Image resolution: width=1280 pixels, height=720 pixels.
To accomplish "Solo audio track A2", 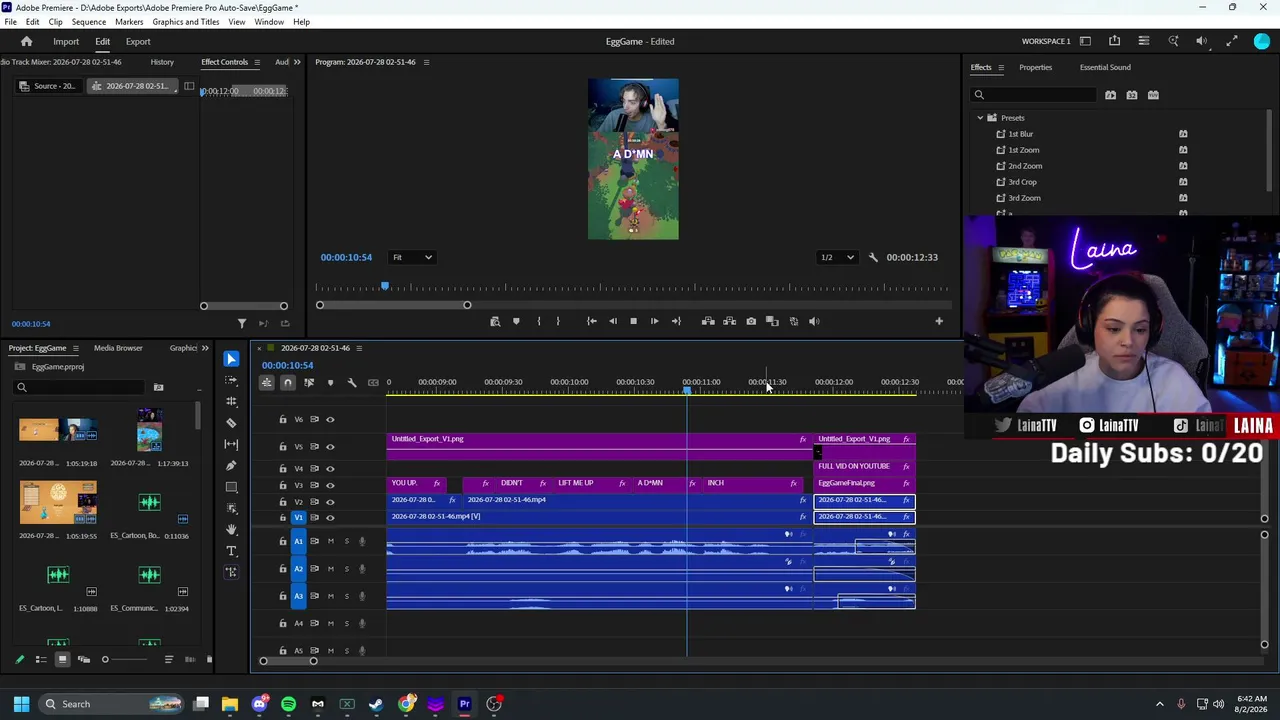I will pyautogui.click(x=347, y=568).
